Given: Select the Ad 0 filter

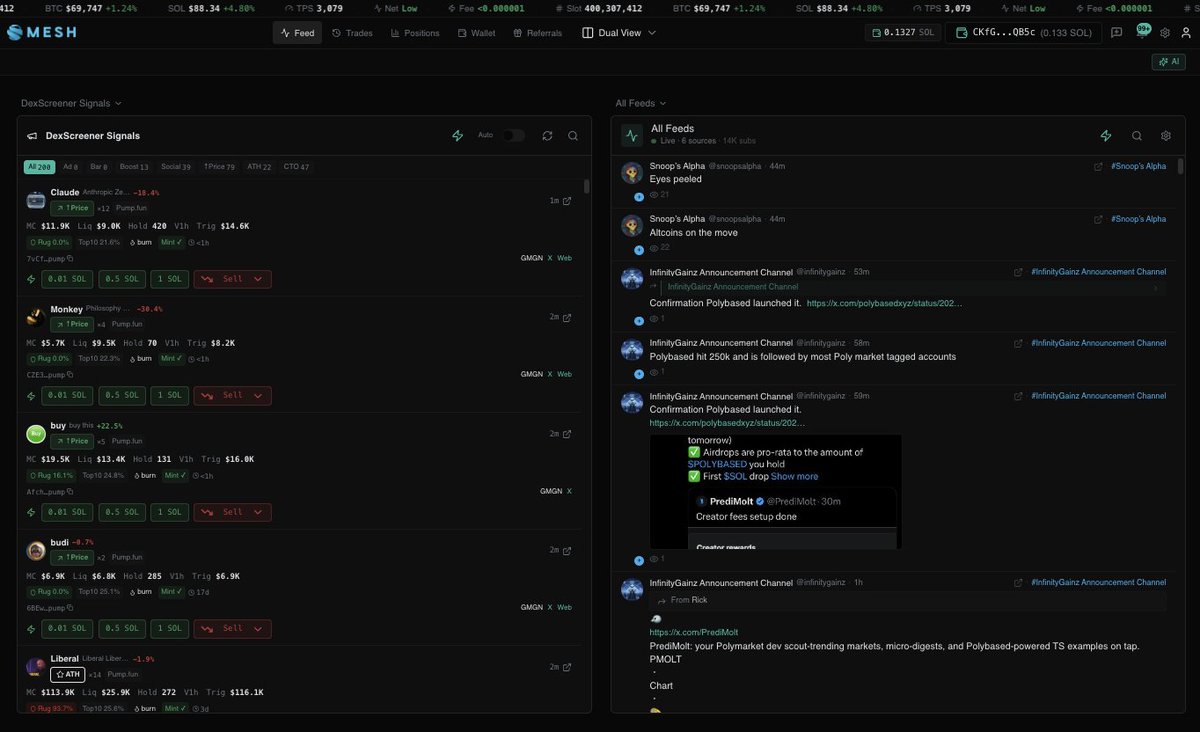Looking at the screenshot, I should tap(70, 167).
